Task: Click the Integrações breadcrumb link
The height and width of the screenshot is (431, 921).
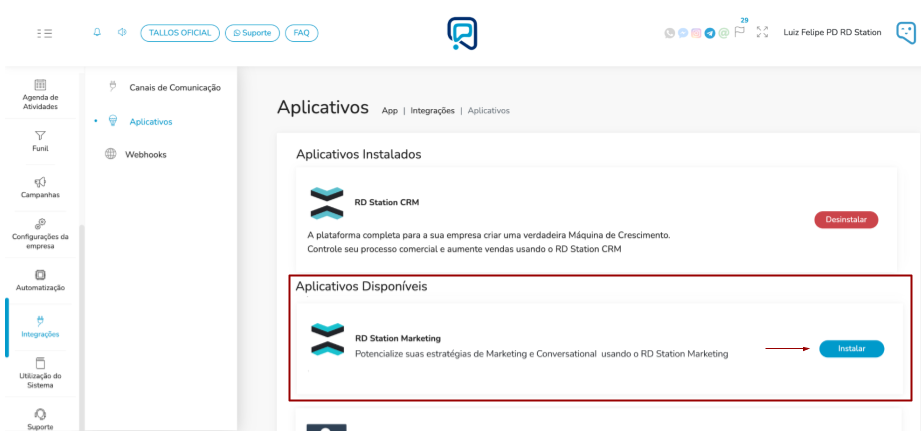Action: point(432,110)
